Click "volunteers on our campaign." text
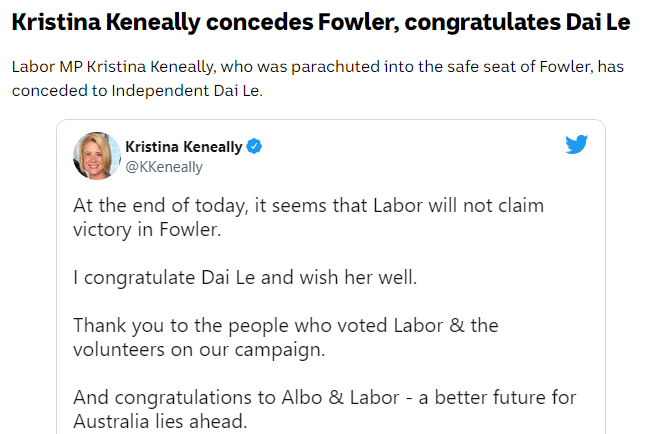Screen dimensions: 664x434 [199, 349]
